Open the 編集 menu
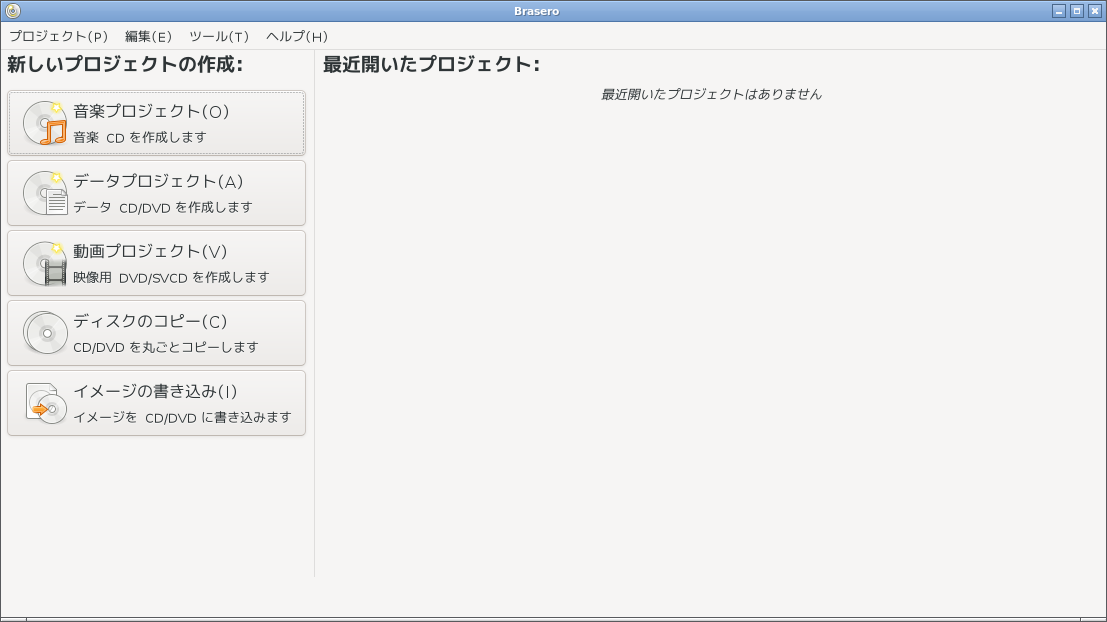This screenshot has width=1107, height=622. tap(146, 35)
